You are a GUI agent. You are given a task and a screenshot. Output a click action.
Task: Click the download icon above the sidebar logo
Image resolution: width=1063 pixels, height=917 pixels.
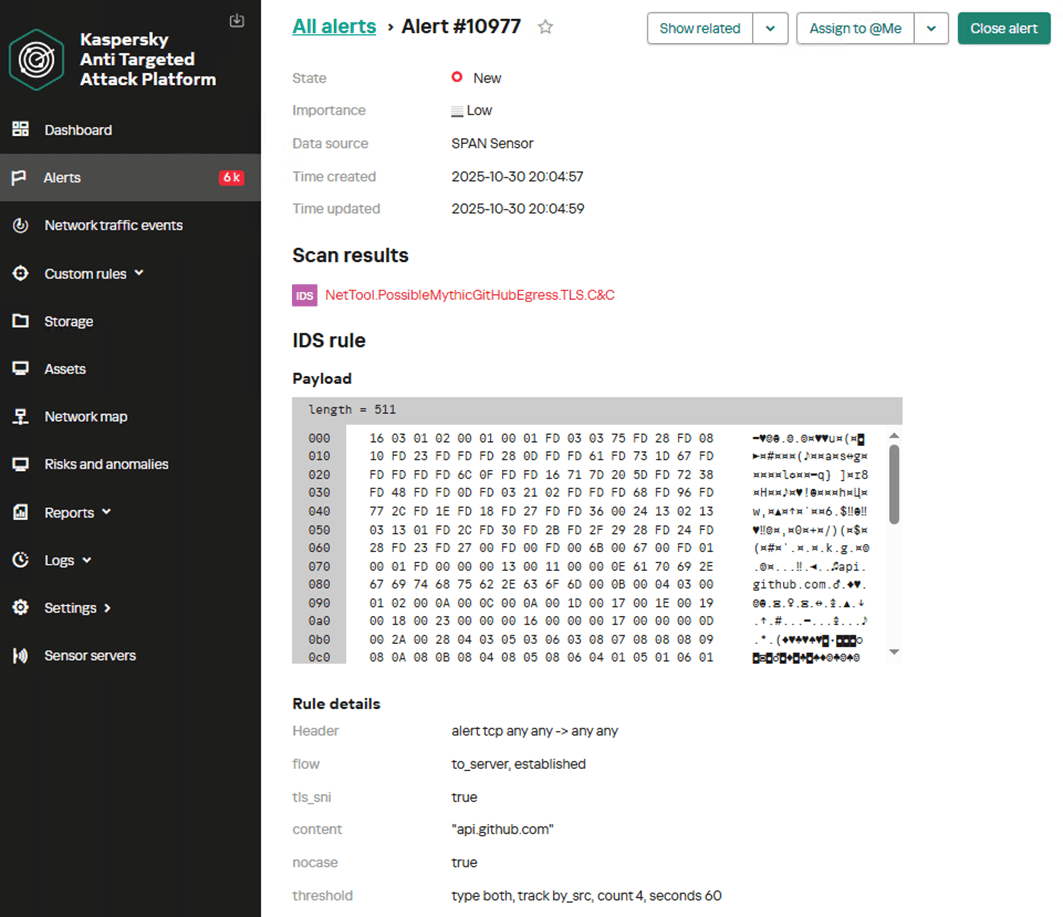point(237,20)
